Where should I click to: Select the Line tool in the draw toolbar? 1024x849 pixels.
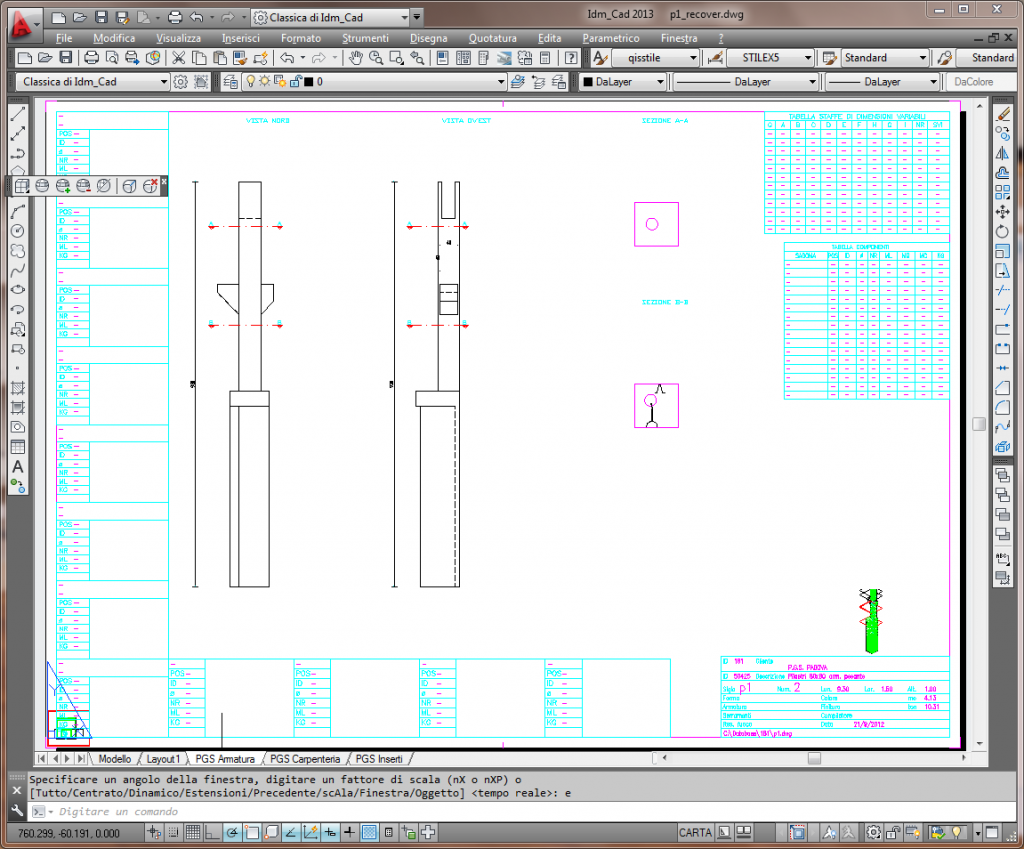coord(17,114)
